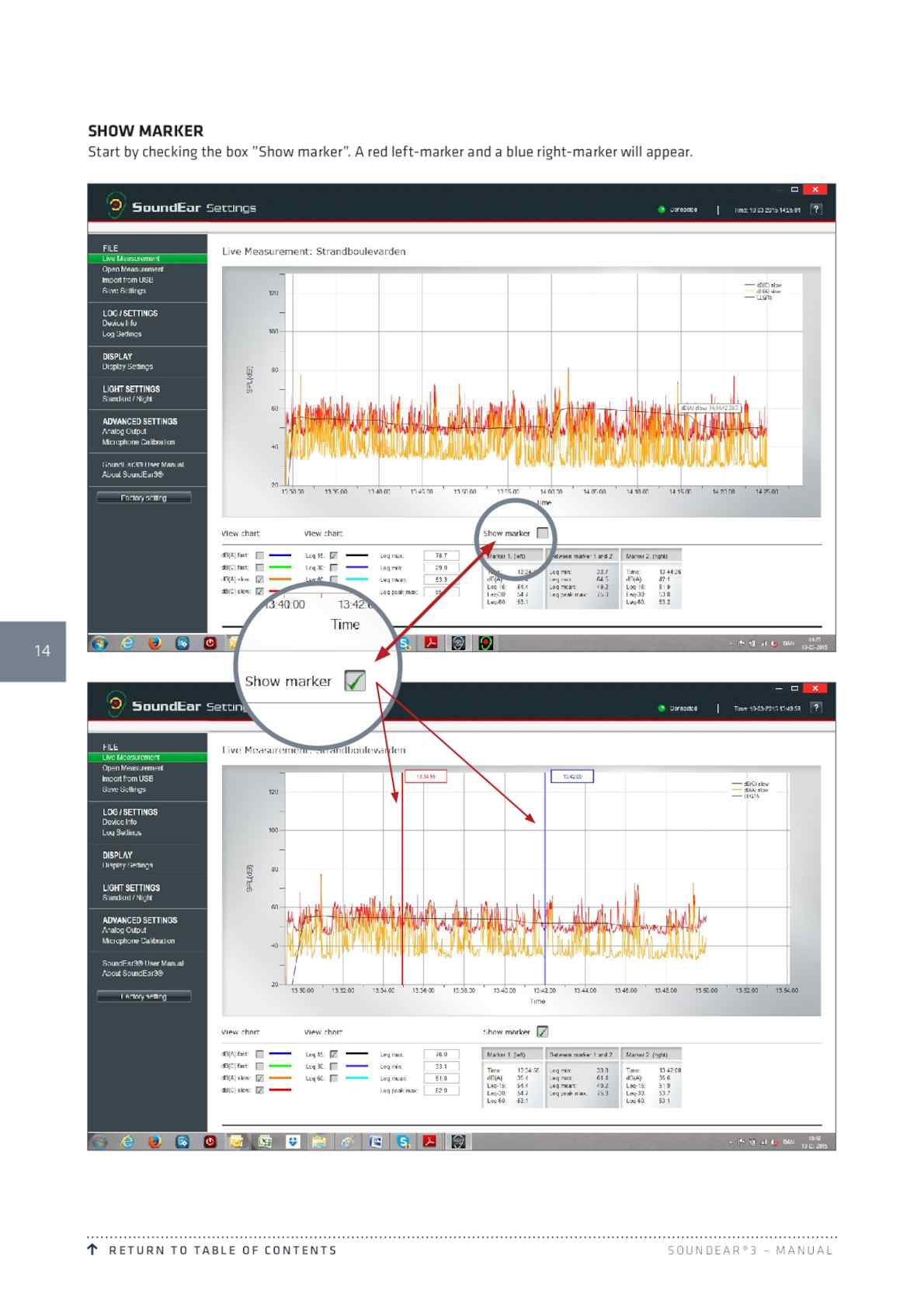Follow the Return to Table of Contents link
Viewport: 924px width, 1308px height.
click(223, 1250)
